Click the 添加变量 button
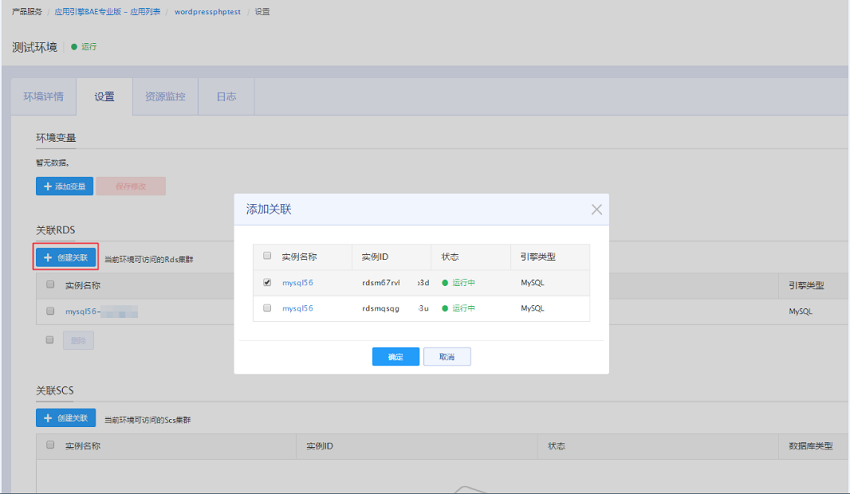The height and width of the screenshot is (494, 850). [x=65, y=186]
